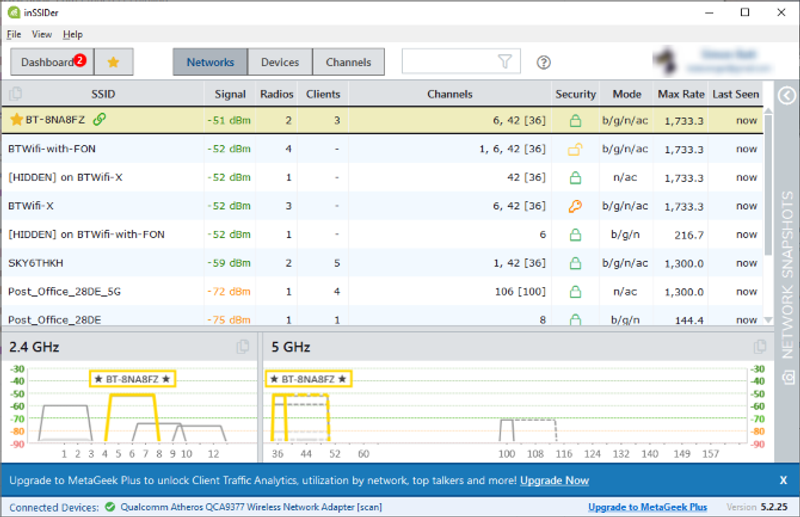The width and height of the screenshot is (800, 517).
Task: Copy the 2.4 GHz graph via copy icon
Action: 243,347
